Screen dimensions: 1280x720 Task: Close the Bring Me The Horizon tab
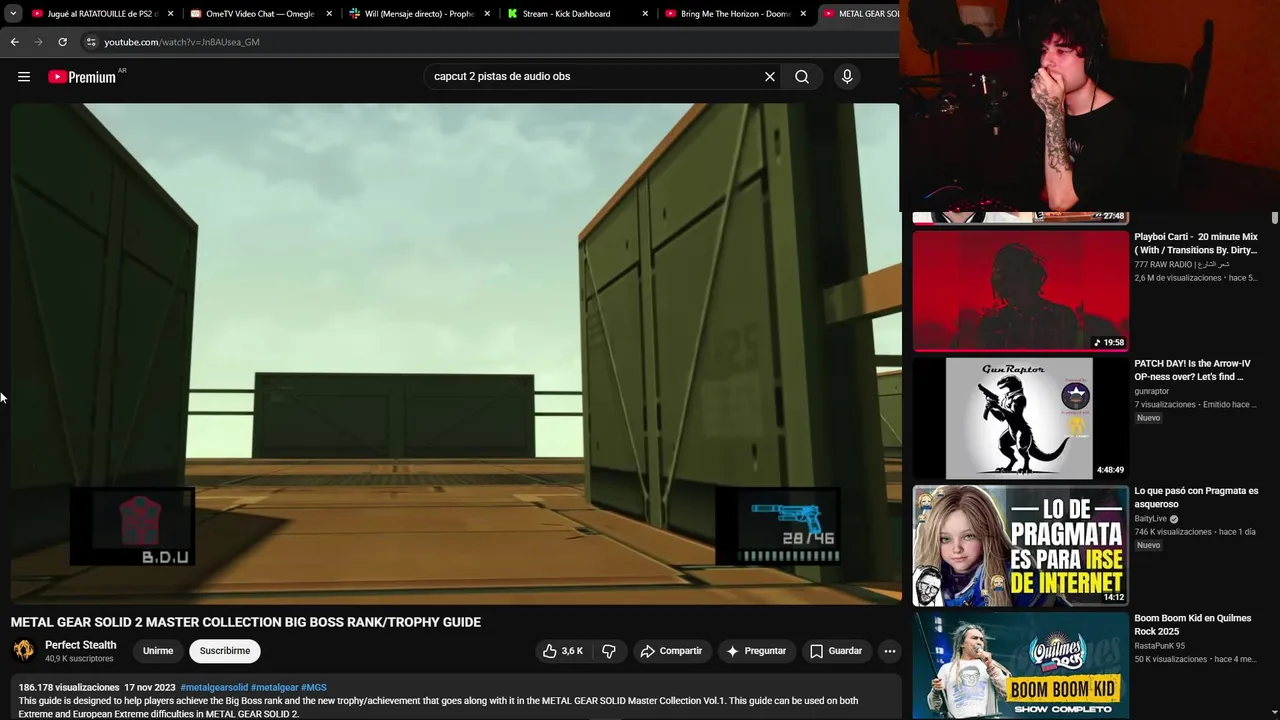pyautogui.click(x=803, y=14)
